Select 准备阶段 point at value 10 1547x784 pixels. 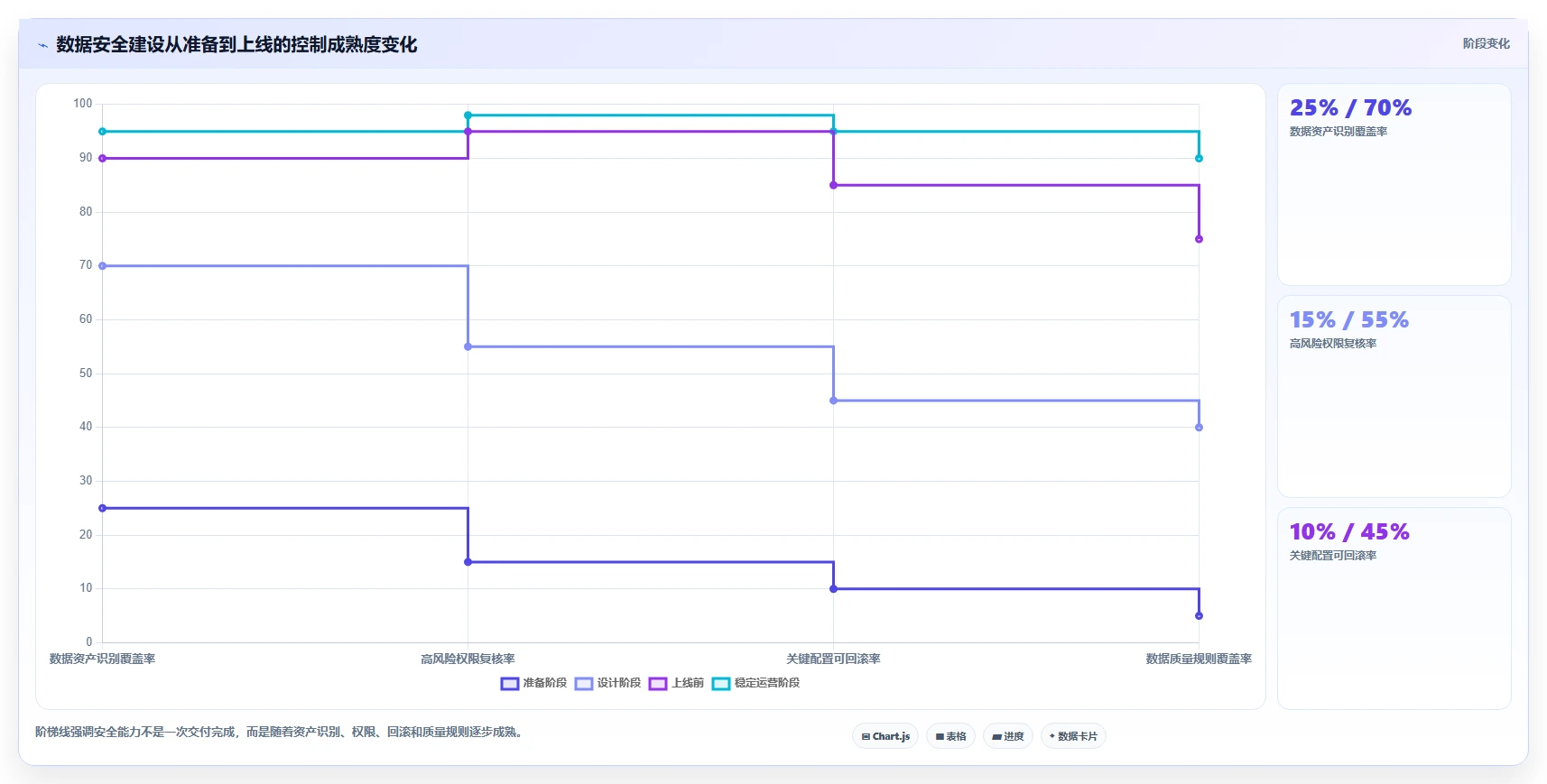click(833, 589)
